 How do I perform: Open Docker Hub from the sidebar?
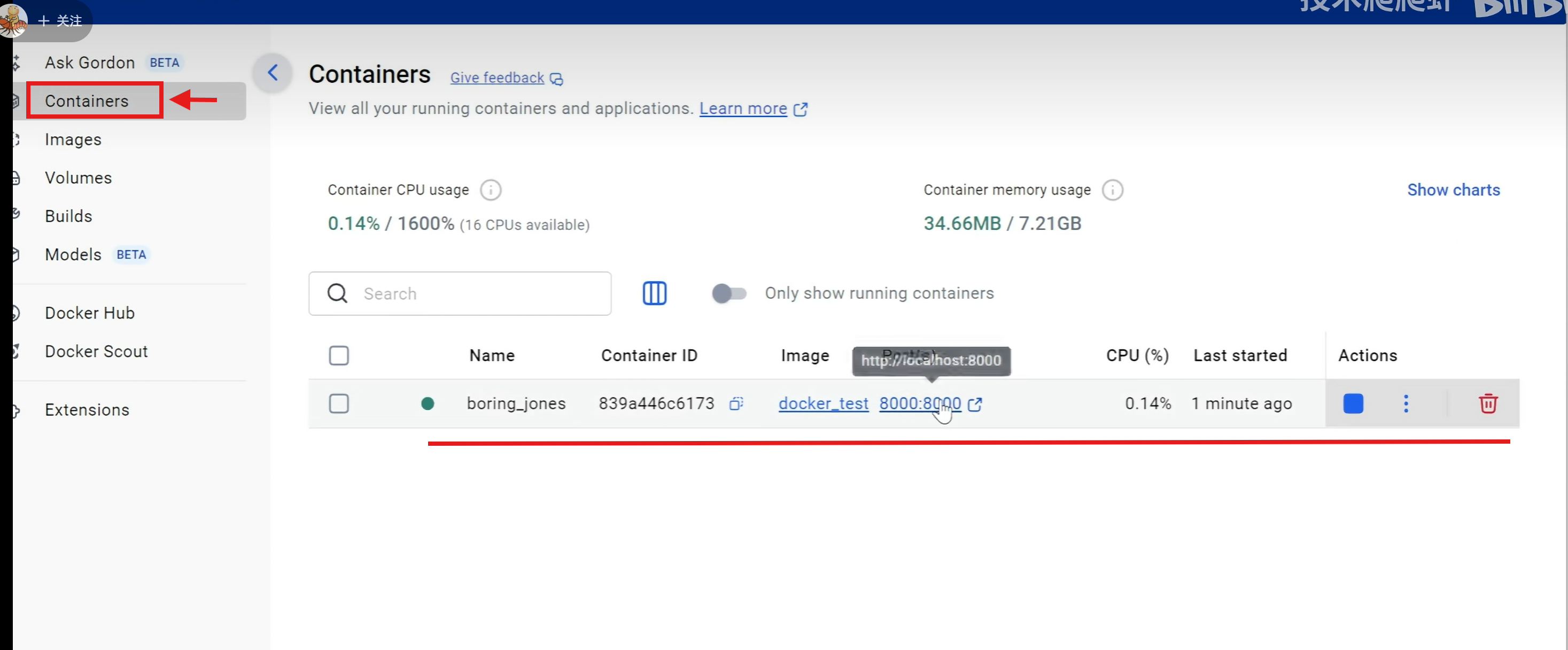pyautogui.click(x=89, y=313)
